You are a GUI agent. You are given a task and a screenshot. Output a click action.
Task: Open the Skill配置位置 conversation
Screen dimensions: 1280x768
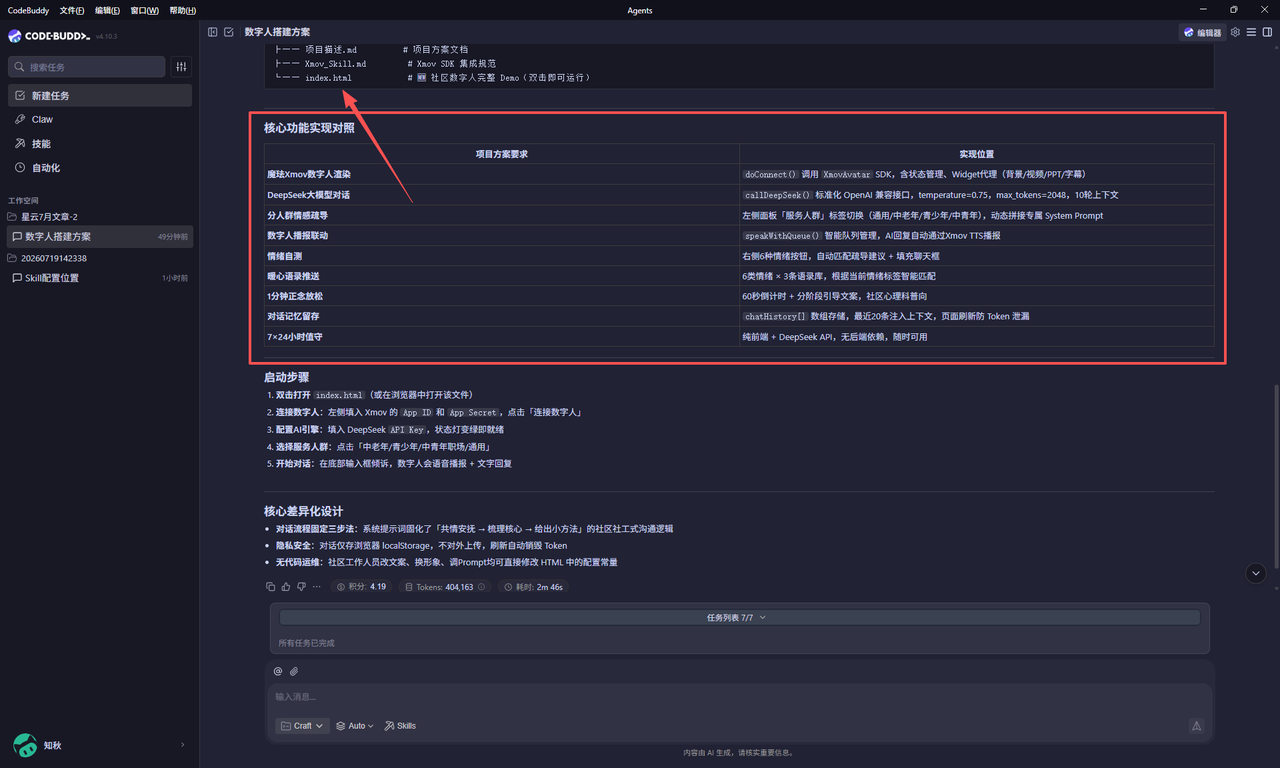pyautogui.click(x=100, y=278)
